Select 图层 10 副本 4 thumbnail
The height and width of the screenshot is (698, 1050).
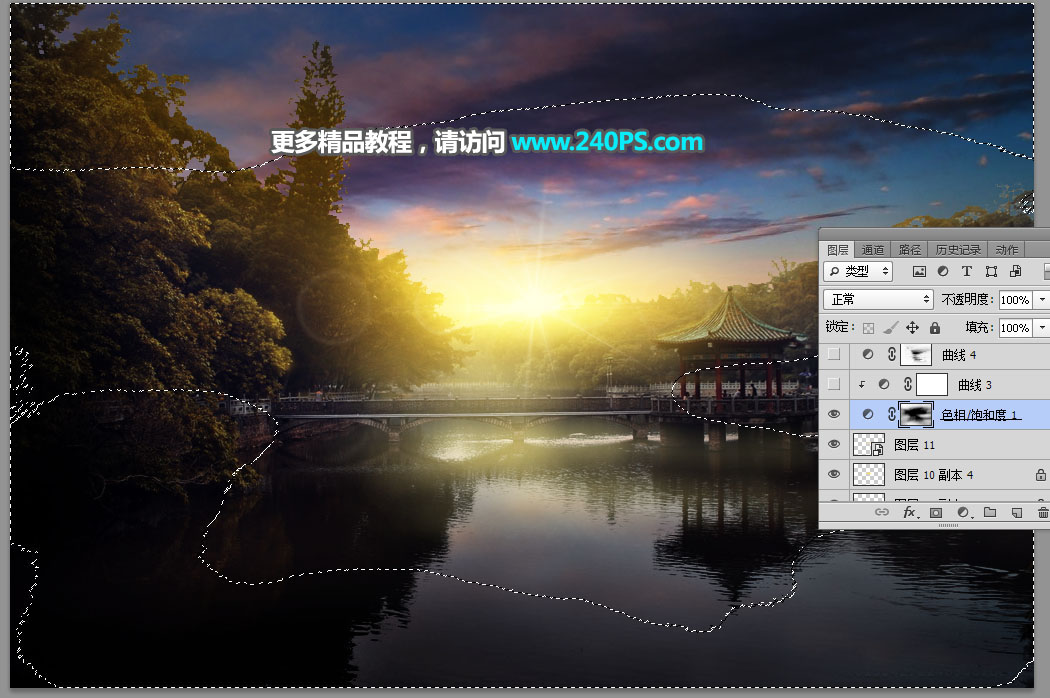click(x=869, y=474)
